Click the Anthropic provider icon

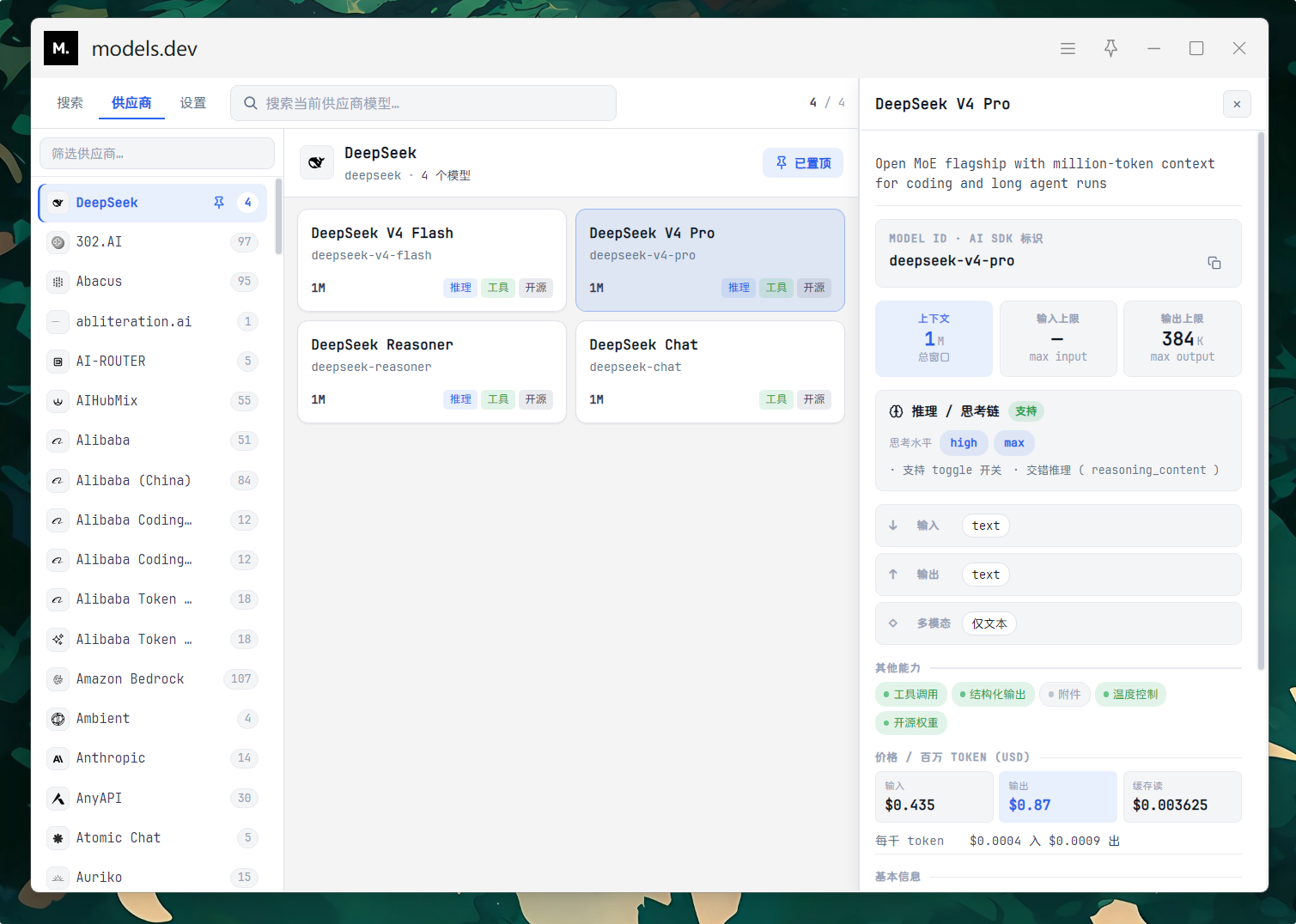[x=58, y=758]
